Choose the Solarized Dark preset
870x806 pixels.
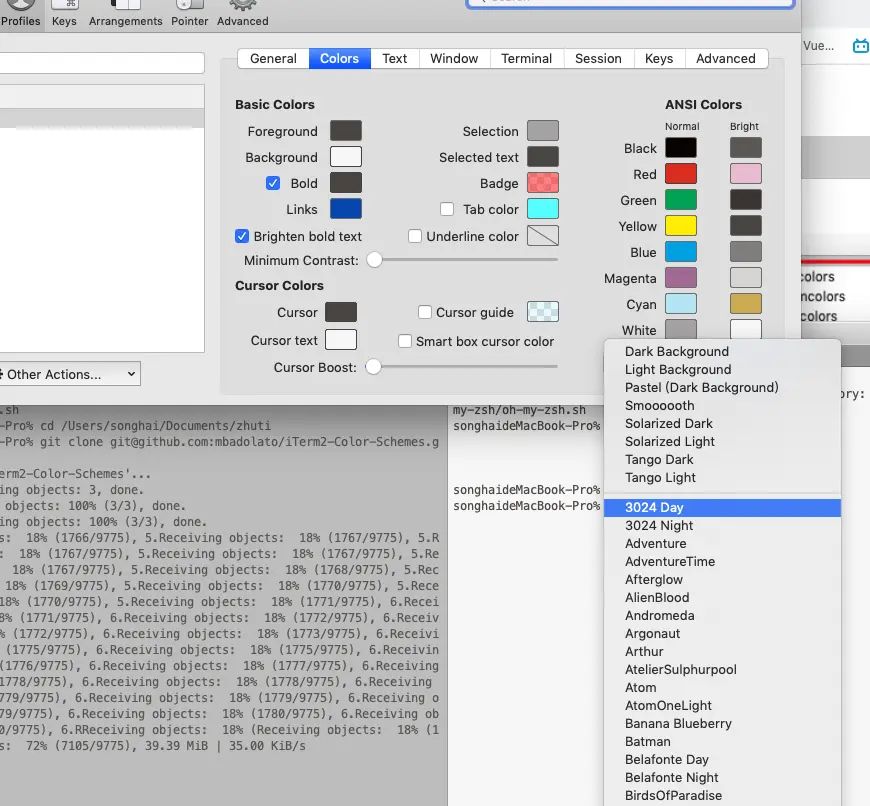click(x=722, y=424)
